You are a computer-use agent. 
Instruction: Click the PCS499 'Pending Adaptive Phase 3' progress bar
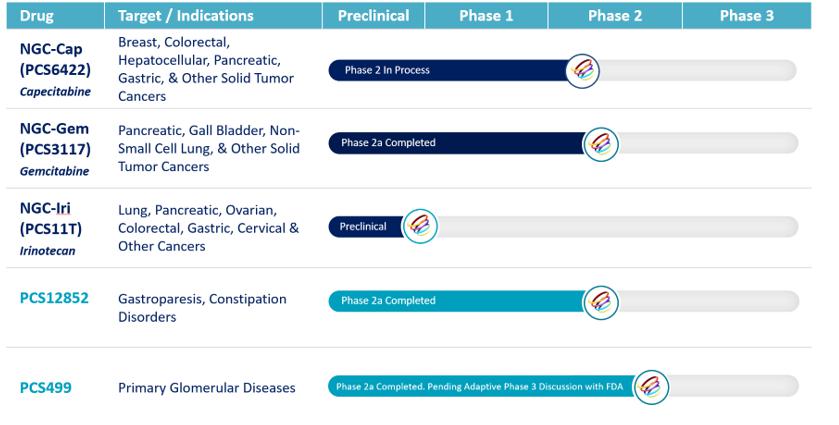(480, 387)
